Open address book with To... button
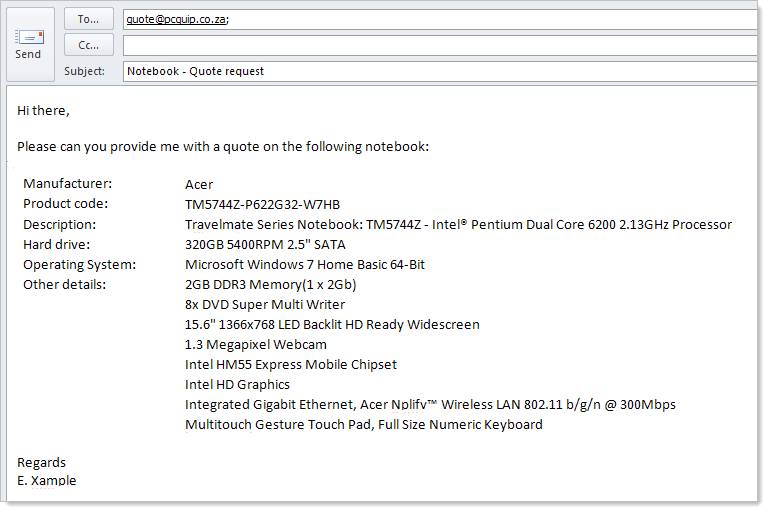 click(88, 19)
